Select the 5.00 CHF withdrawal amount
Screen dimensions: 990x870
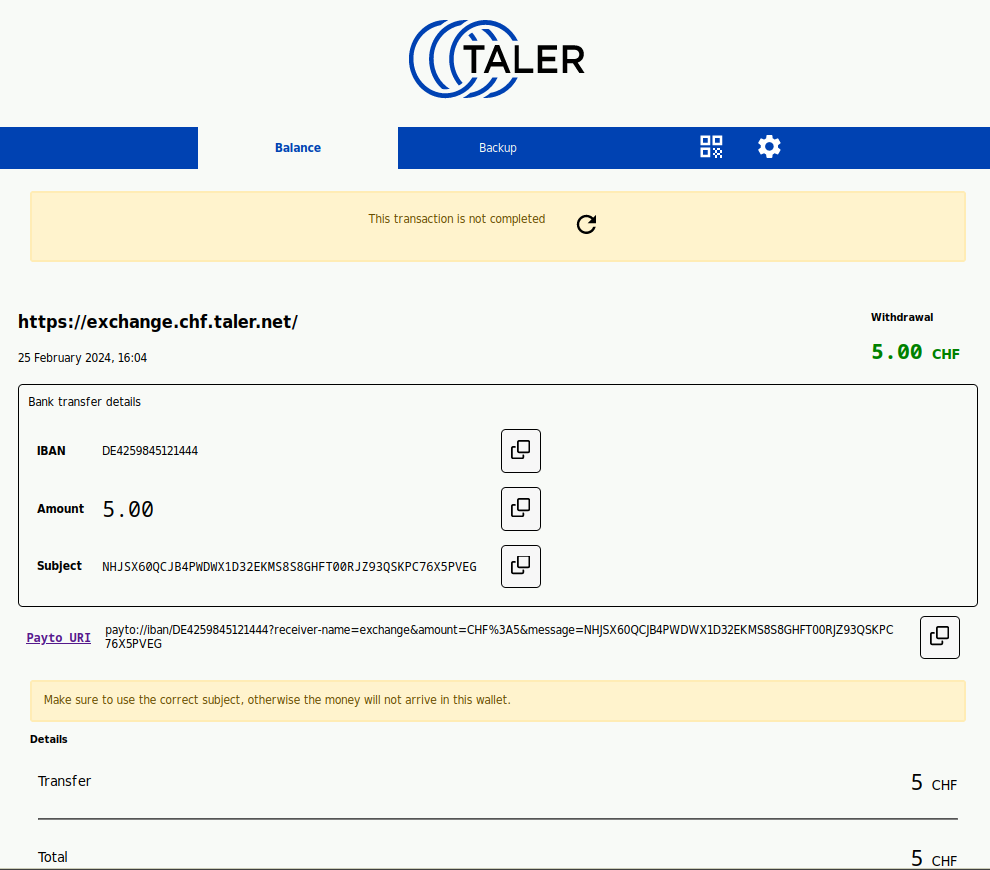[x=914, y=352]
